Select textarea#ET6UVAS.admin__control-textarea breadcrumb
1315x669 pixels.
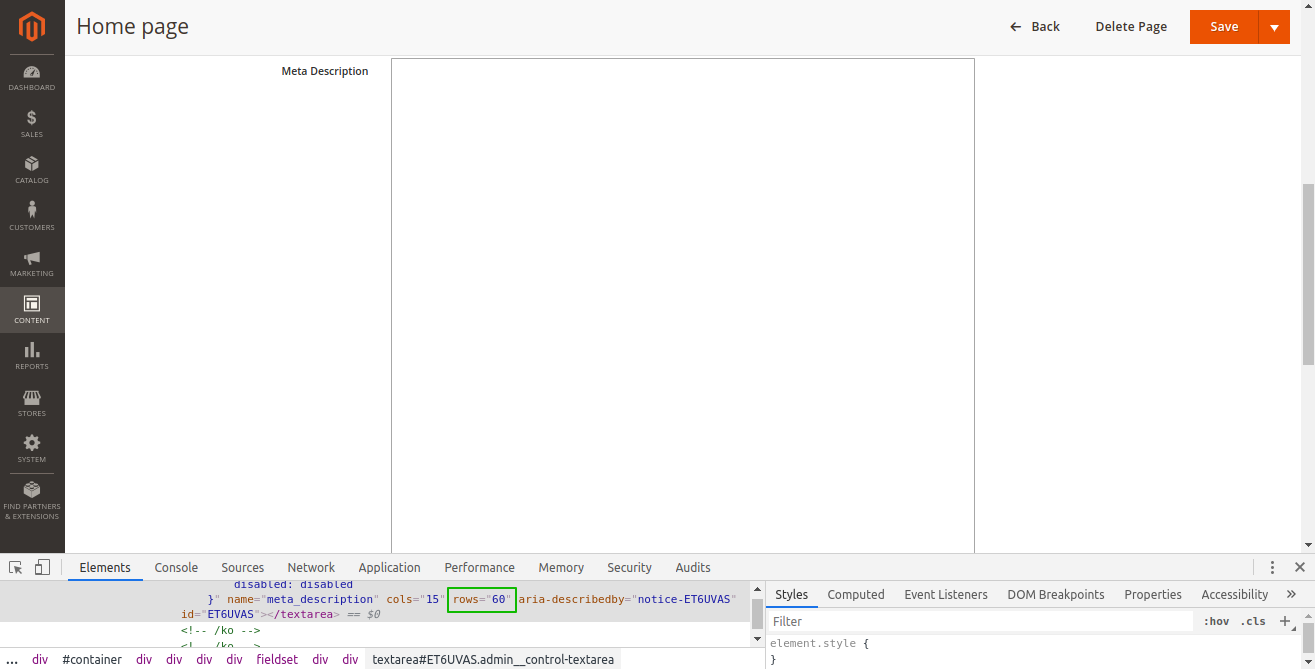[x=493, y=659]
